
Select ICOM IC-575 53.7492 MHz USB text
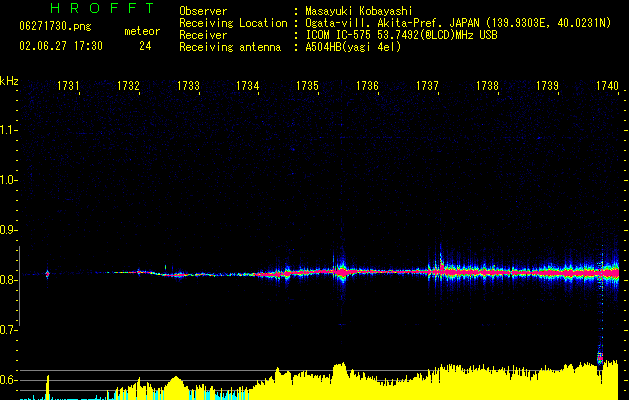pos(401,35)
